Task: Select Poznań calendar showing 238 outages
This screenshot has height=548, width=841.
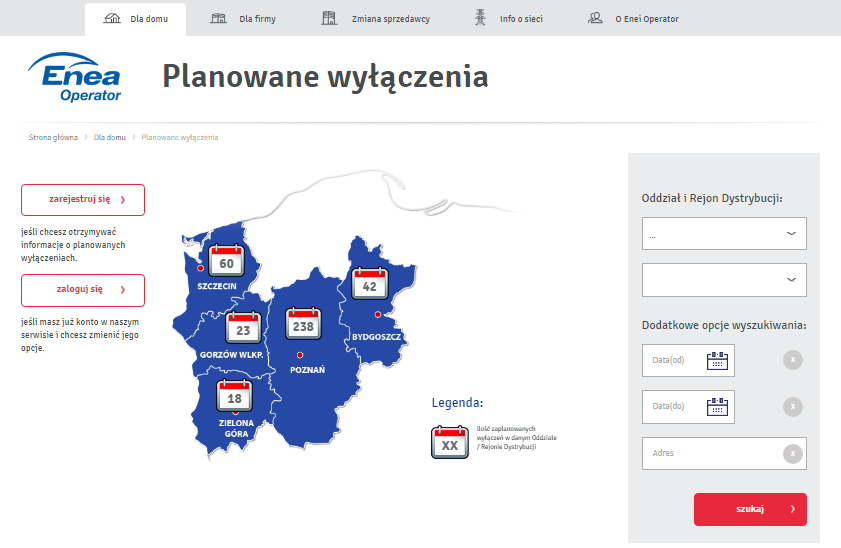Action: (x=303, y=324)
